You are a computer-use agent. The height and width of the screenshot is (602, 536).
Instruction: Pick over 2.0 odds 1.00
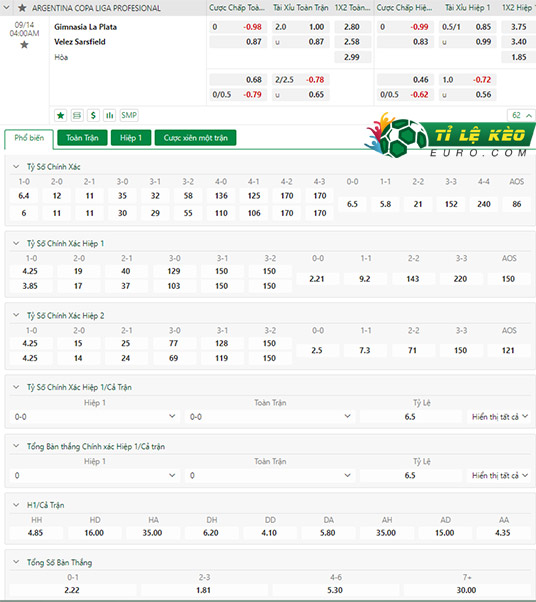click(301, 27)
